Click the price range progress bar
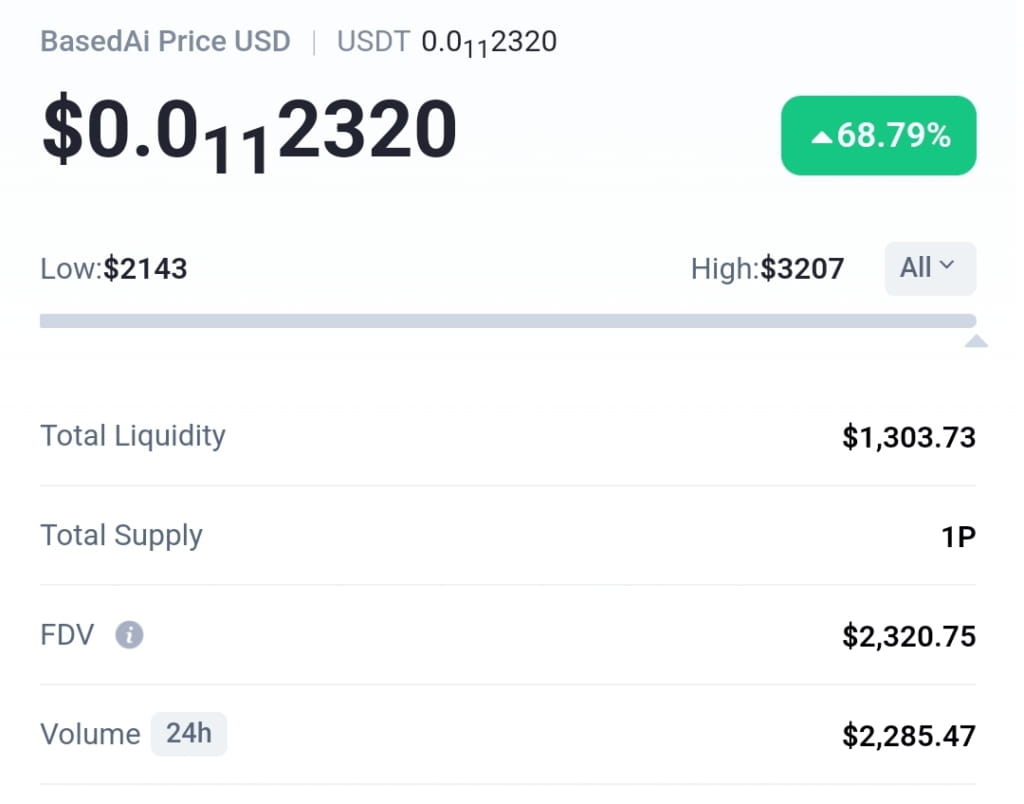The height and width of the screenshot is (804, 1024). [507, 320]
